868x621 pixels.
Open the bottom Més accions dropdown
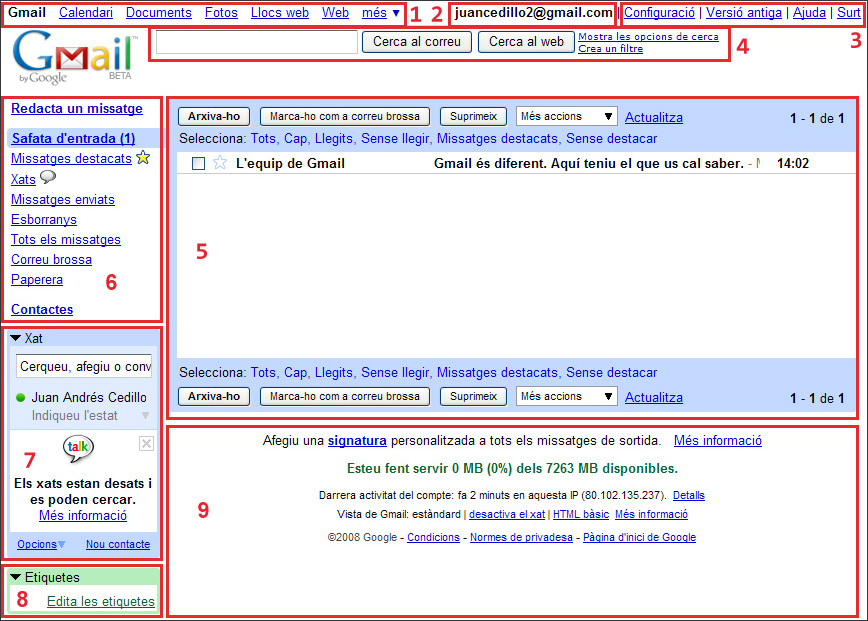(x=566, y=397)
